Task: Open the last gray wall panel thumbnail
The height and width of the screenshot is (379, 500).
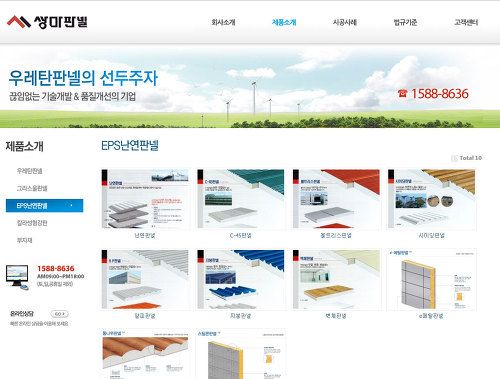Action: pos(241,354)
